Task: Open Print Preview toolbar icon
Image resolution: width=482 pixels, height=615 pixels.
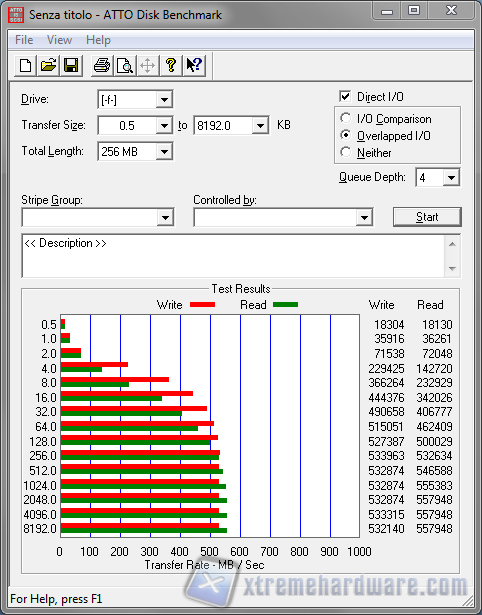Action: [125, 66]
